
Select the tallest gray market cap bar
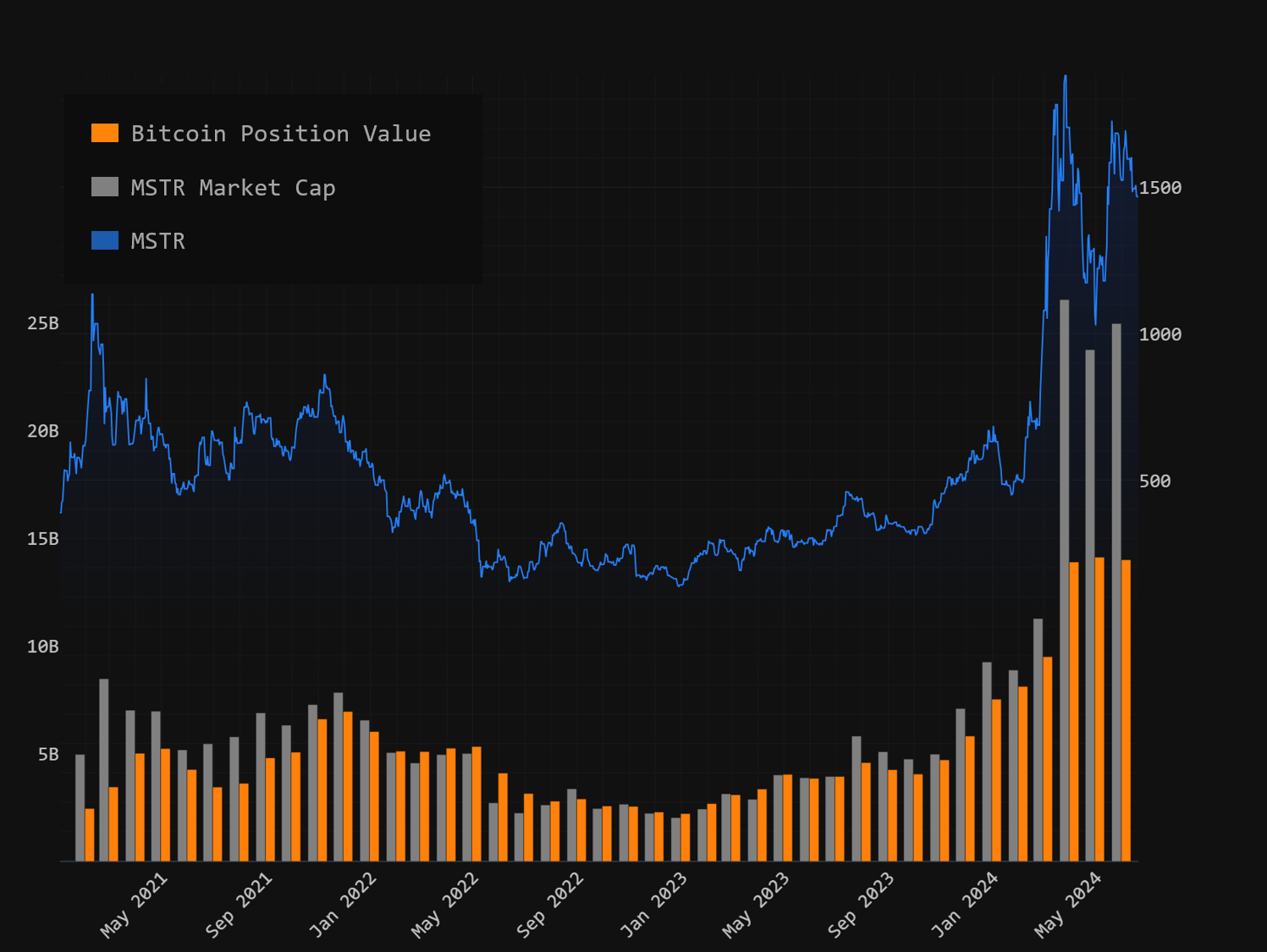[1065, 581]
